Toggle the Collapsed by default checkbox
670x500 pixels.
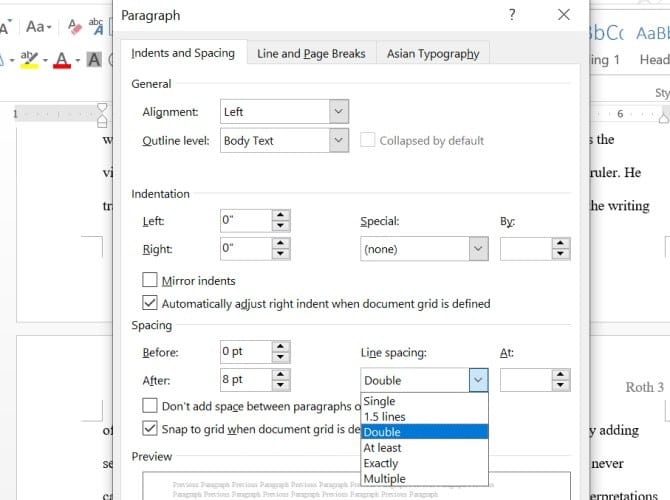coord(367,140)
